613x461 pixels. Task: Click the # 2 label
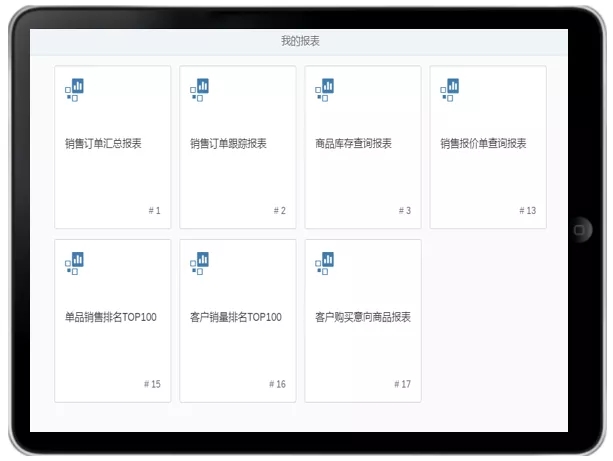280,211
